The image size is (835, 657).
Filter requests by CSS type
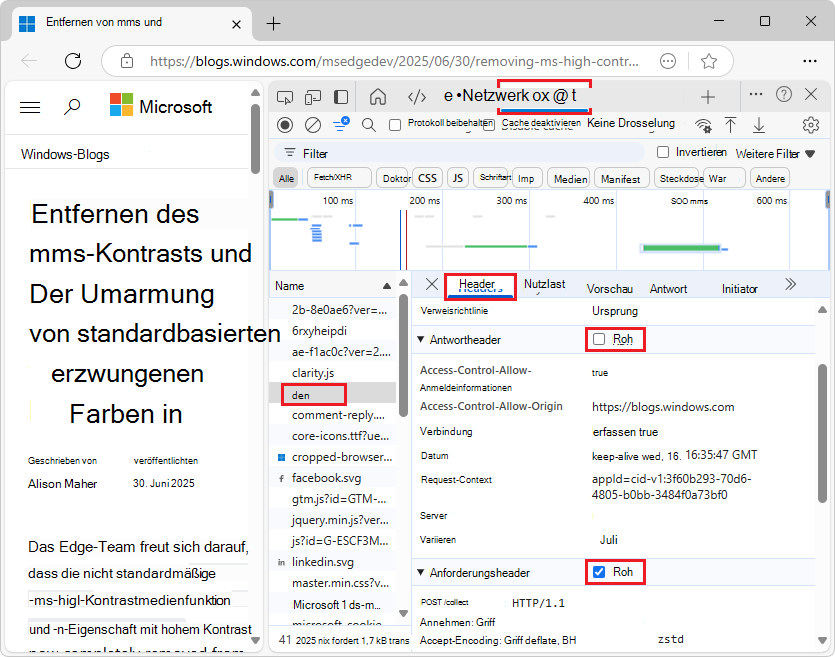(x=427, y=178)
